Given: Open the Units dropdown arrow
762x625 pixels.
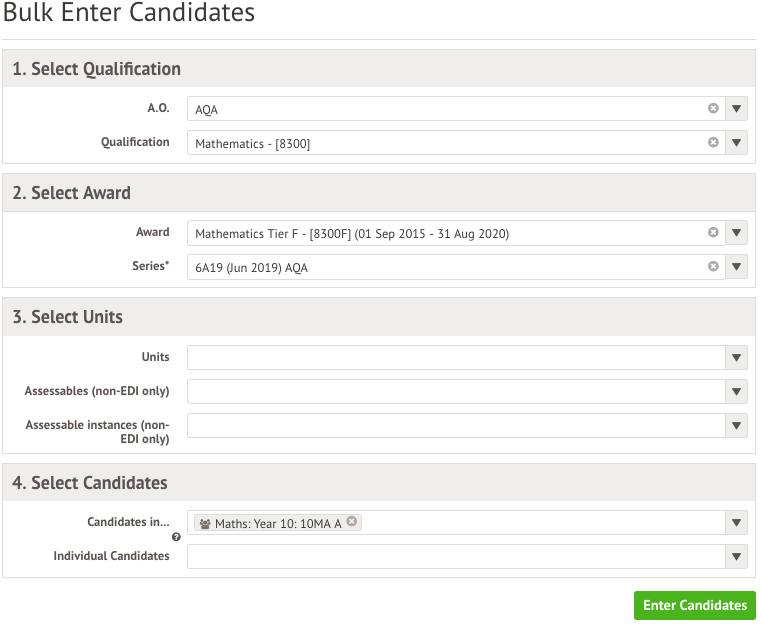Looking at the screenshot, I should pos(736,357).
